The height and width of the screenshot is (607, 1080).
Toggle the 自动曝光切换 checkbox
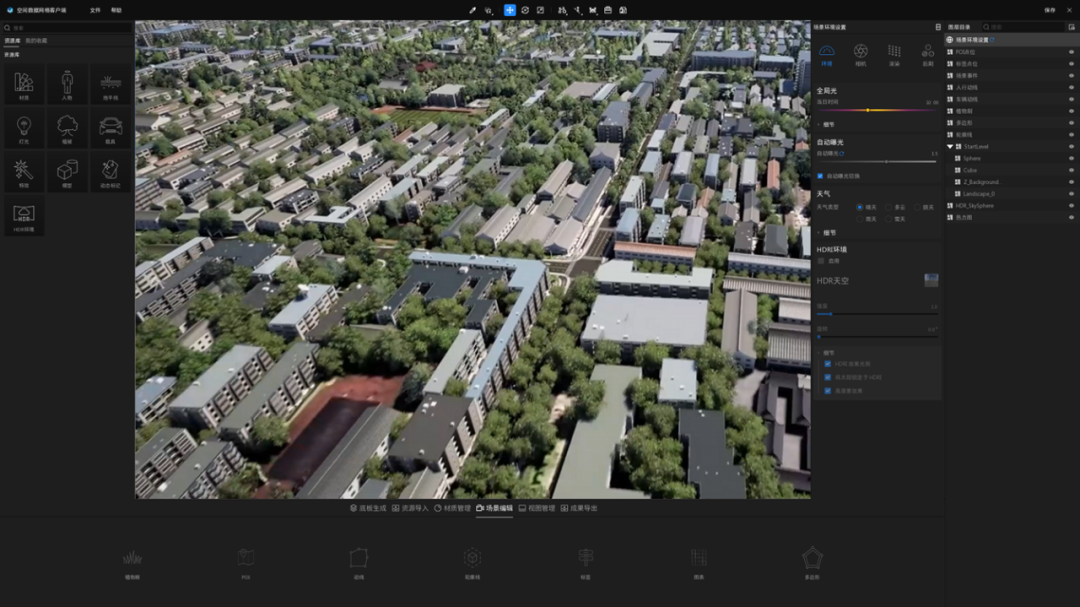point(821,176)
